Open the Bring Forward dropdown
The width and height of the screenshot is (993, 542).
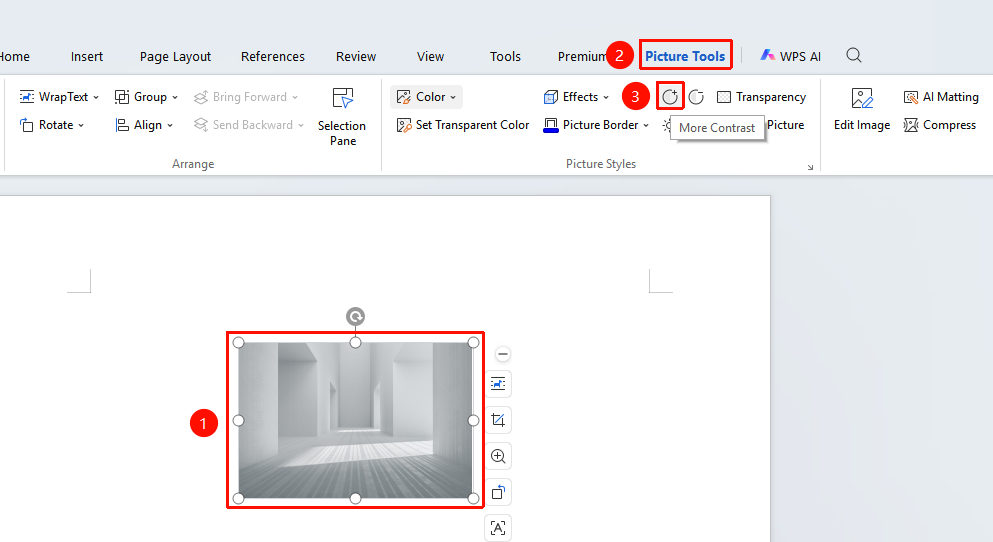(x=246, y=97)
